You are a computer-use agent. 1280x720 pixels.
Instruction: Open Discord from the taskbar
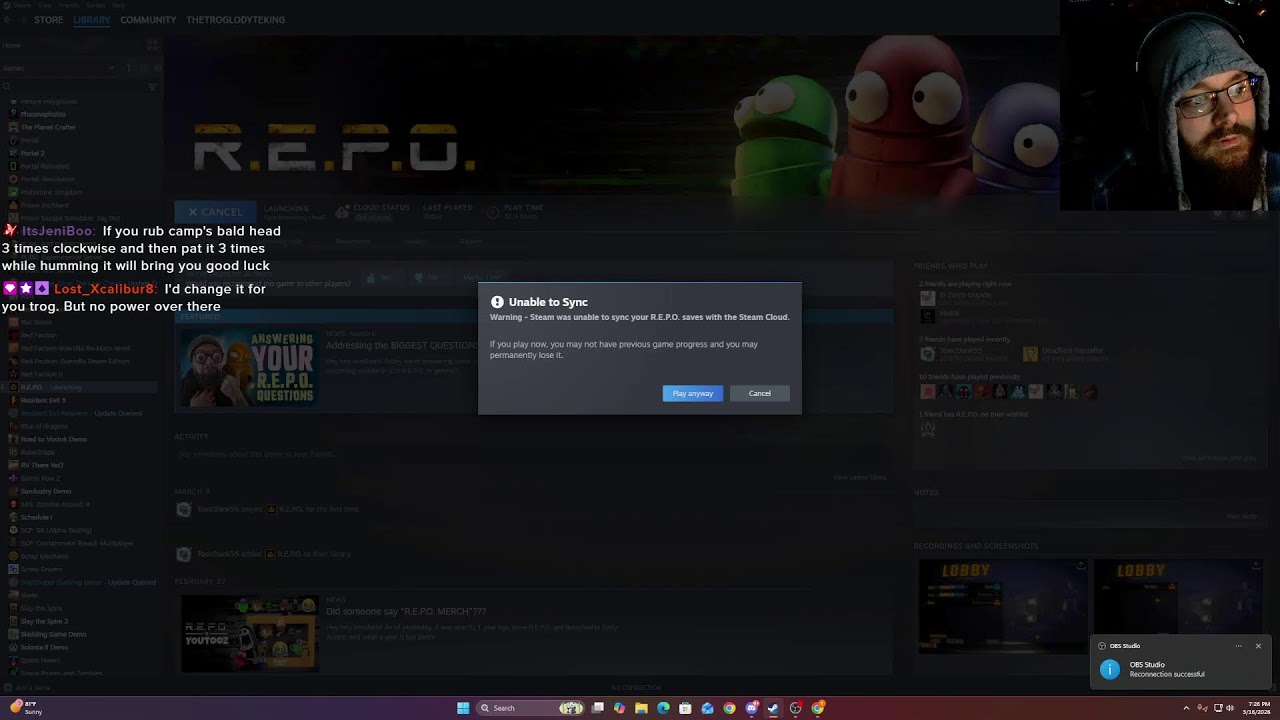click(752, 708)
